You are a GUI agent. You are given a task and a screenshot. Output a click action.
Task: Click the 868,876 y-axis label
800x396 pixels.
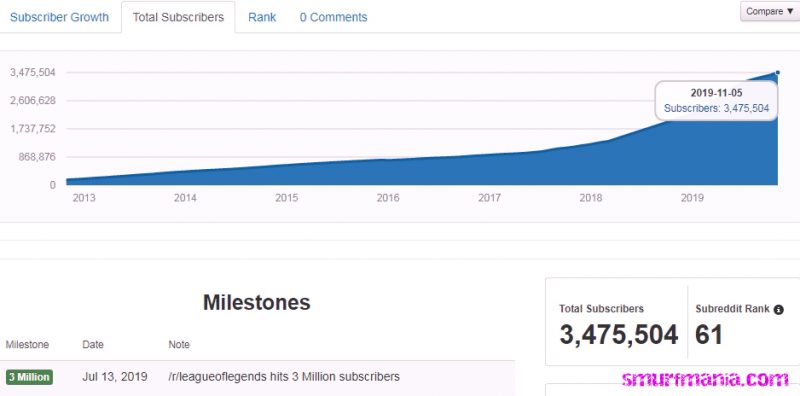(x=36, y=157)
